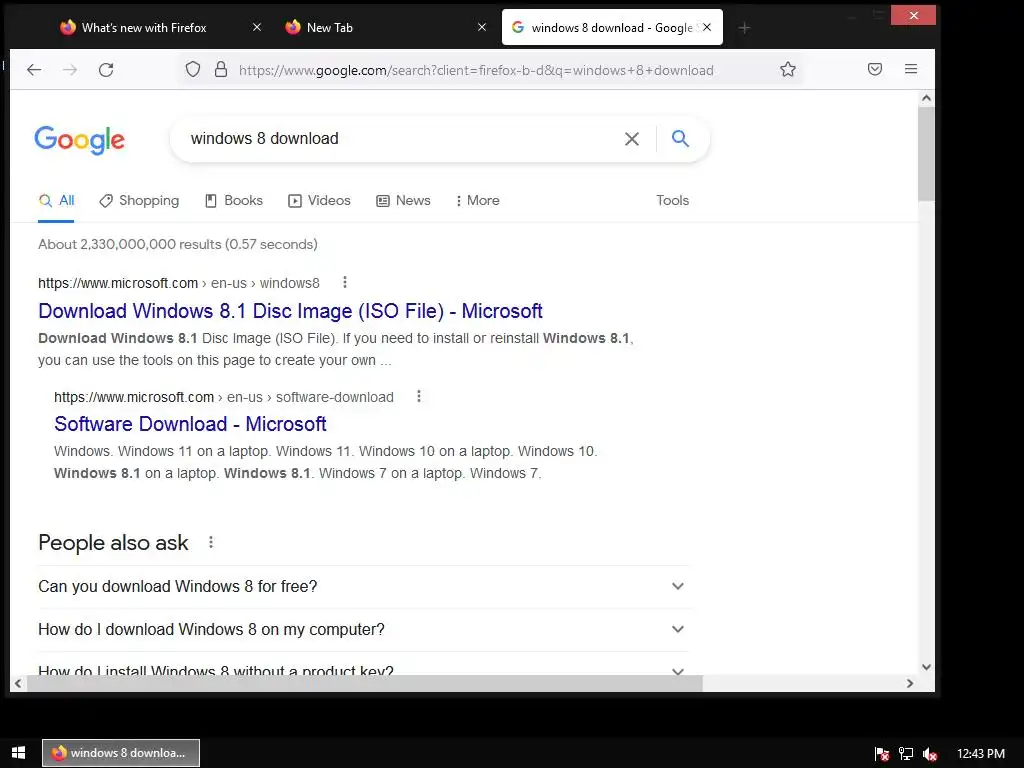Open the 'People also ask' options dots
Screen dimensions: 1024x768
click(x=210, y=542)
